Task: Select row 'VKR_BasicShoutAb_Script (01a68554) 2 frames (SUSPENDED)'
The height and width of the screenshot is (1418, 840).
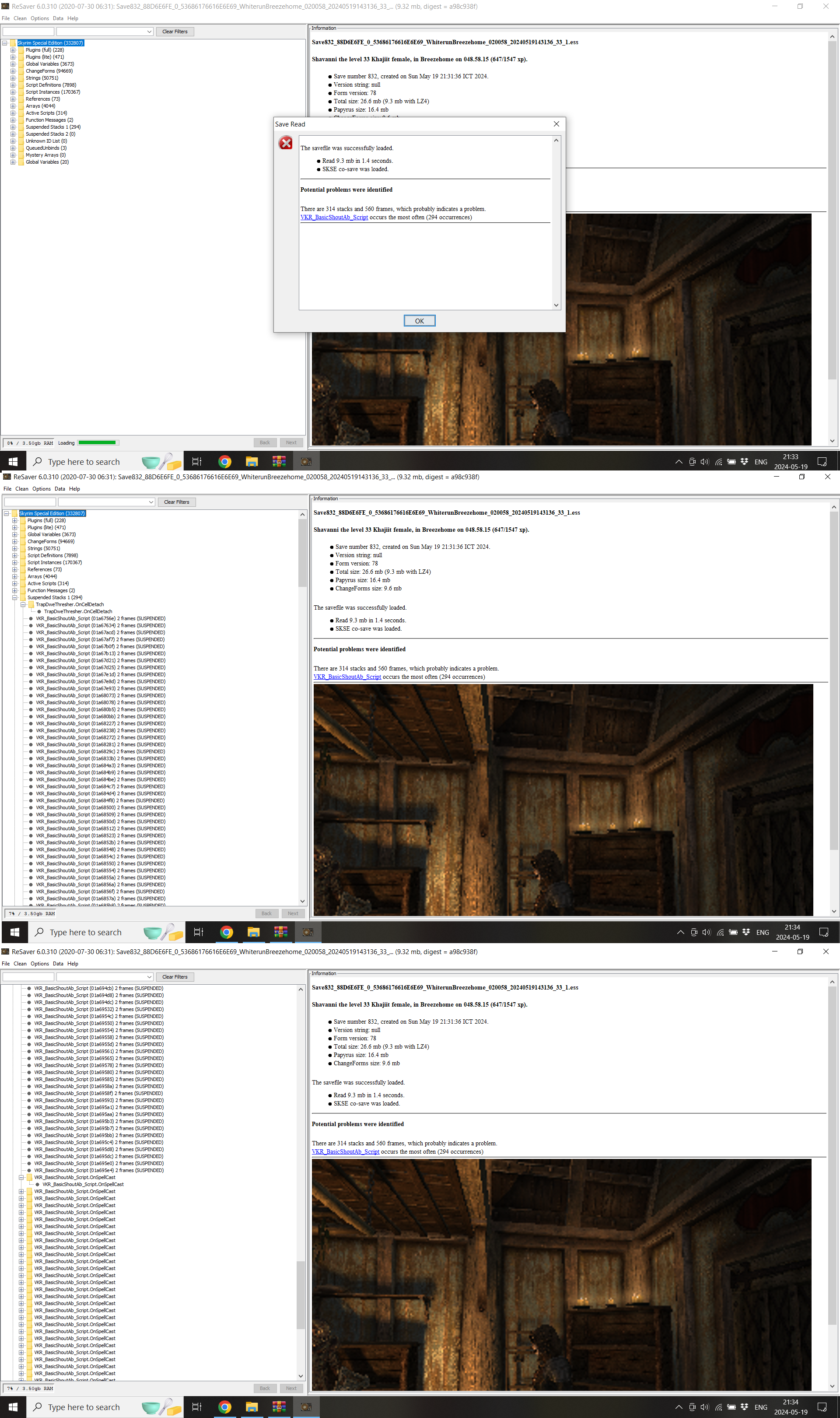Action: (101, 870)
